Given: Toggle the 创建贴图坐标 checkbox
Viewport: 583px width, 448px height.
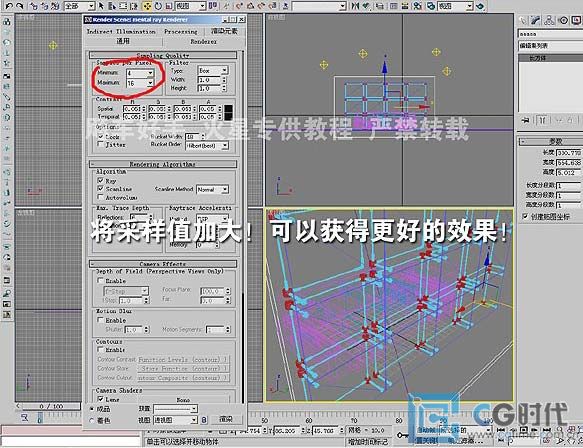Looking at the screenshot, I should tap(525, 216).
